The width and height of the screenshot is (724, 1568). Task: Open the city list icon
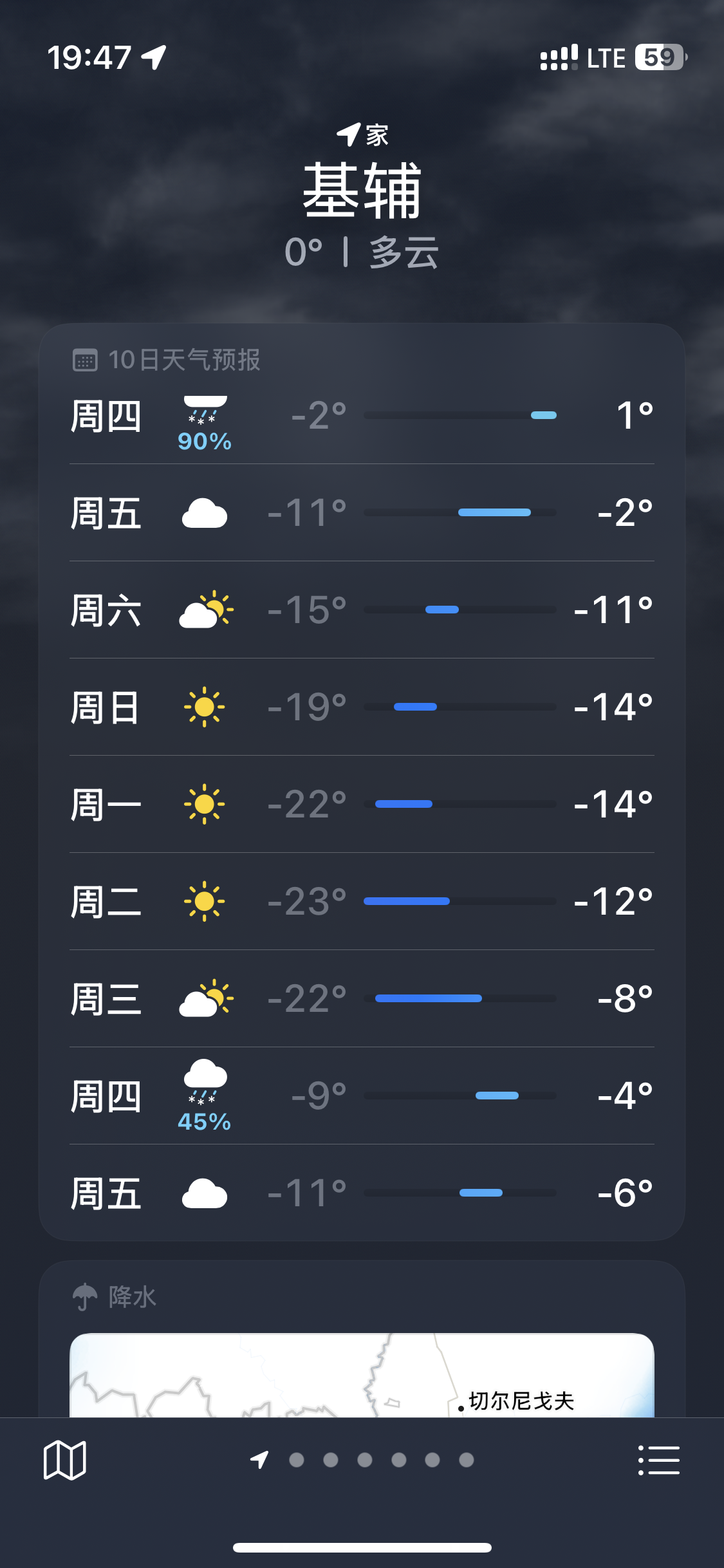tap(658, 1460)
